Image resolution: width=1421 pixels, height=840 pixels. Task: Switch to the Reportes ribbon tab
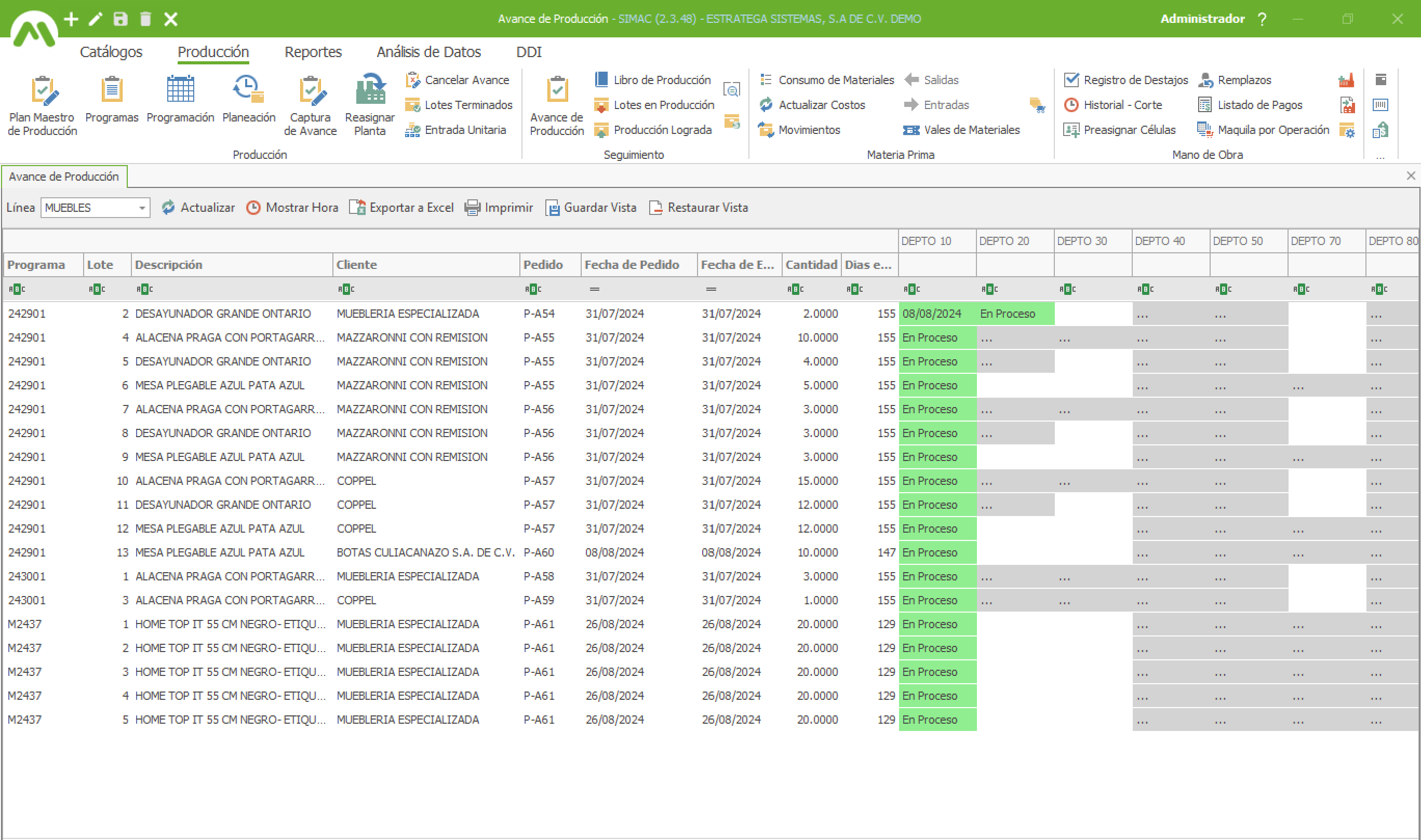pyautogui.click(x=313, y=52)
